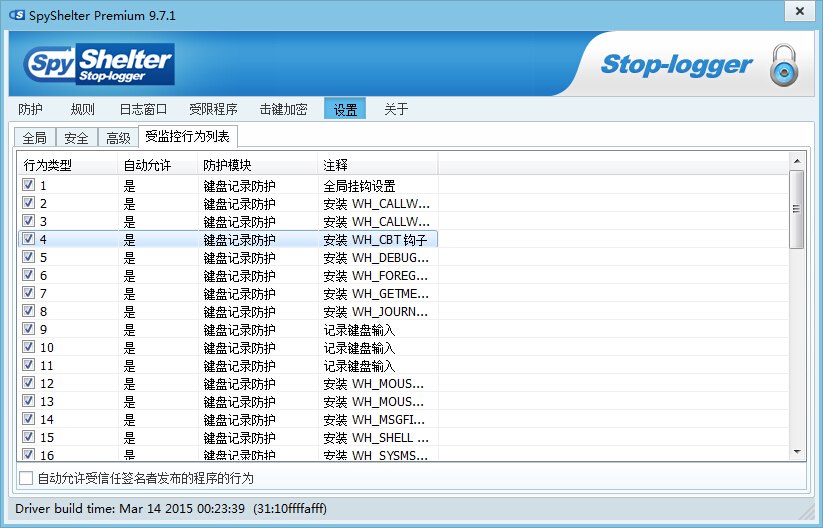The height and width of the screenshot is (528, 823).
Task: Select the 安装 WH_MSGFI... comment cell
Action: click(374, 419)
